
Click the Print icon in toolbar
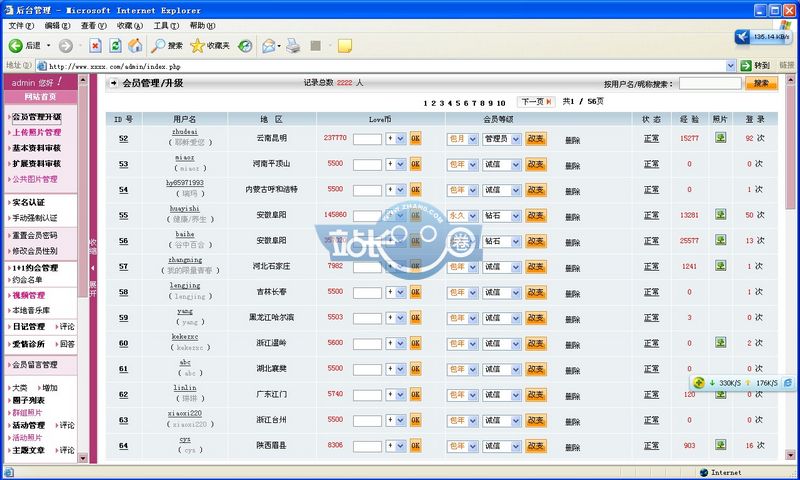(x=293, y=45)
